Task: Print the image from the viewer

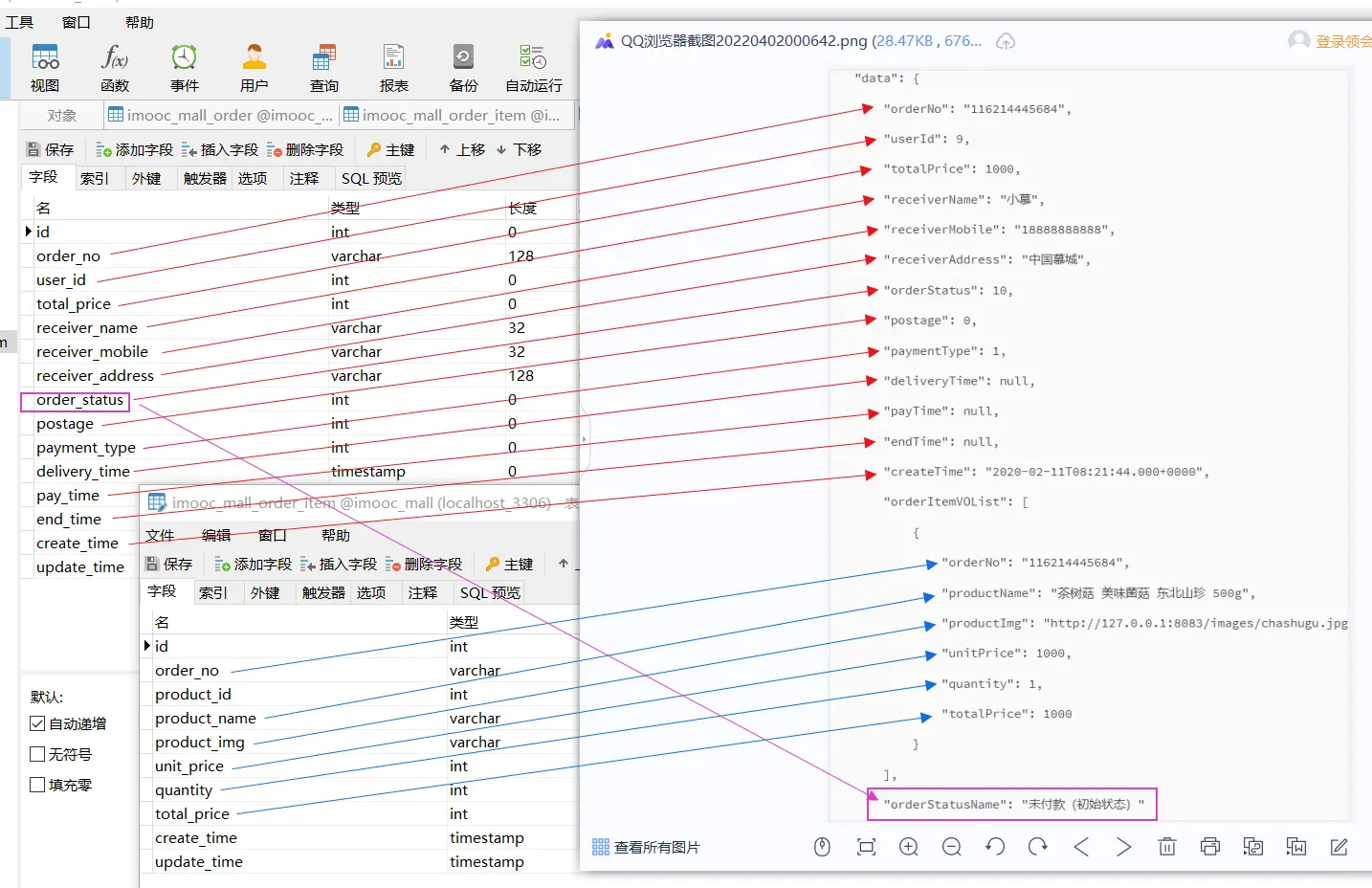Action: pyautogui.click(x=1210, y=847)
